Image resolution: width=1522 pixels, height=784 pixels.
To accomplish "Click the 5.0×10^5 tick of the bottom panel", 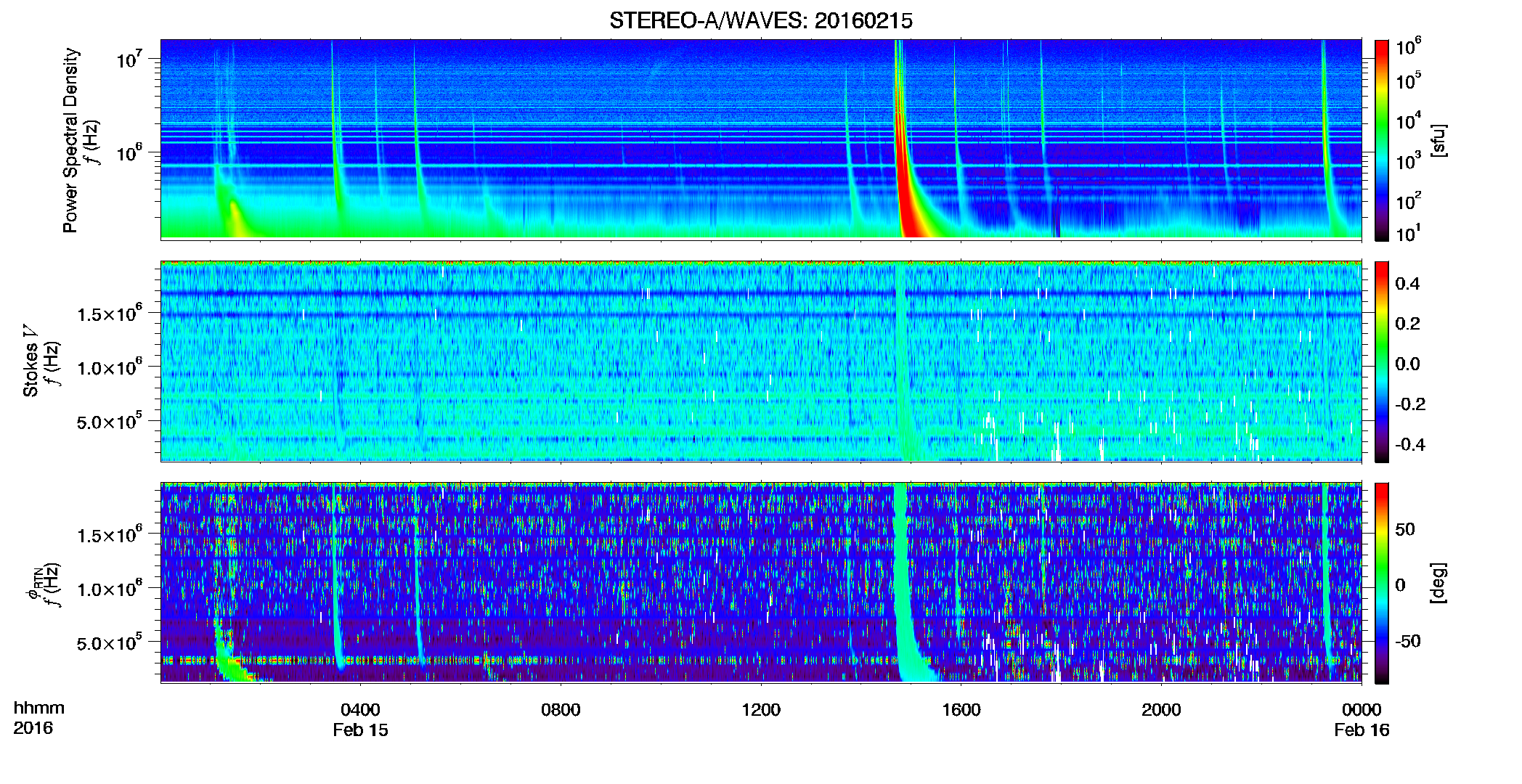I will [x=109, y=642].
